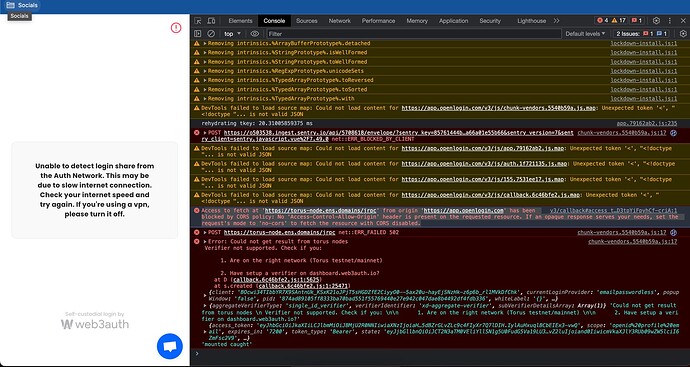Screen dimensions: 690x367
Task: Open the 'top' JavaScript context dropdown
Action: pyautogui.click(x=232, y=33)
